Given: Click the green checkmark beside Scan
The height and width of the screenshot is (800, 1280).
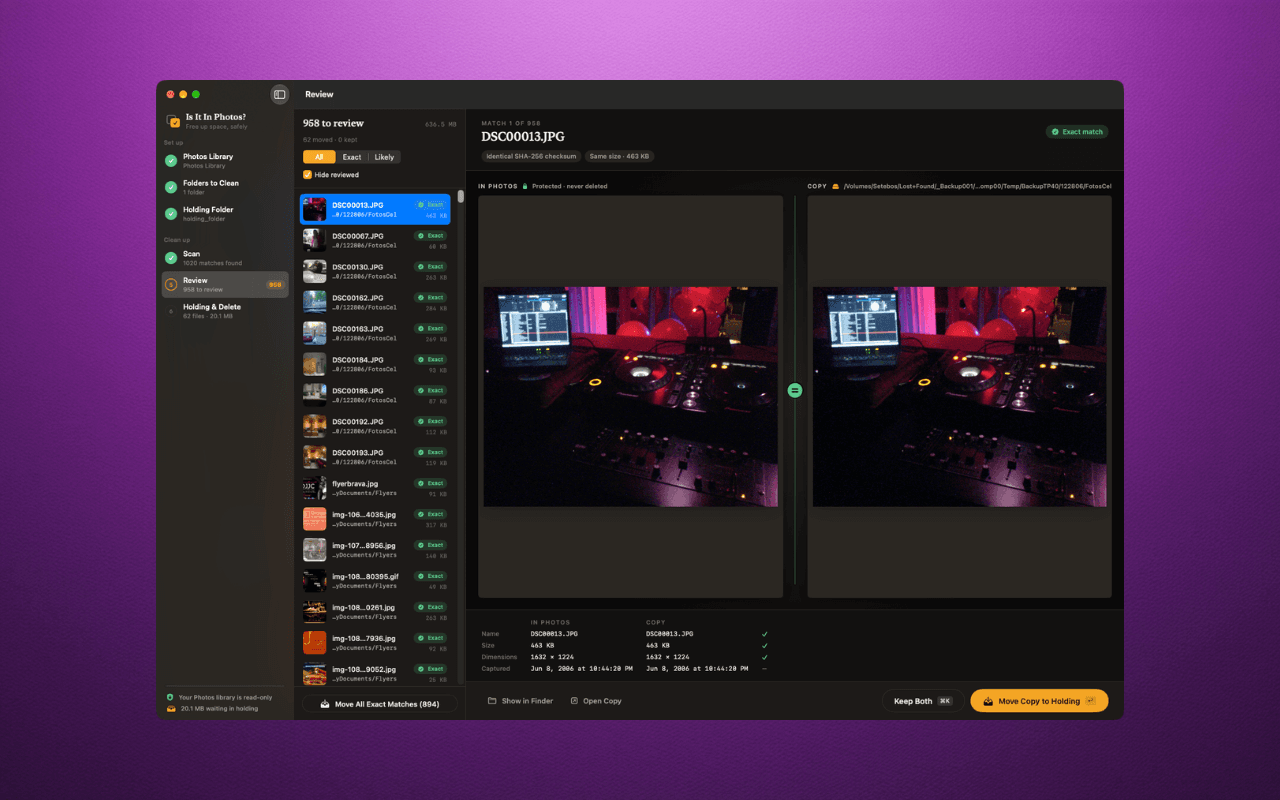Looking at the screenshot, I should point(171,257).
